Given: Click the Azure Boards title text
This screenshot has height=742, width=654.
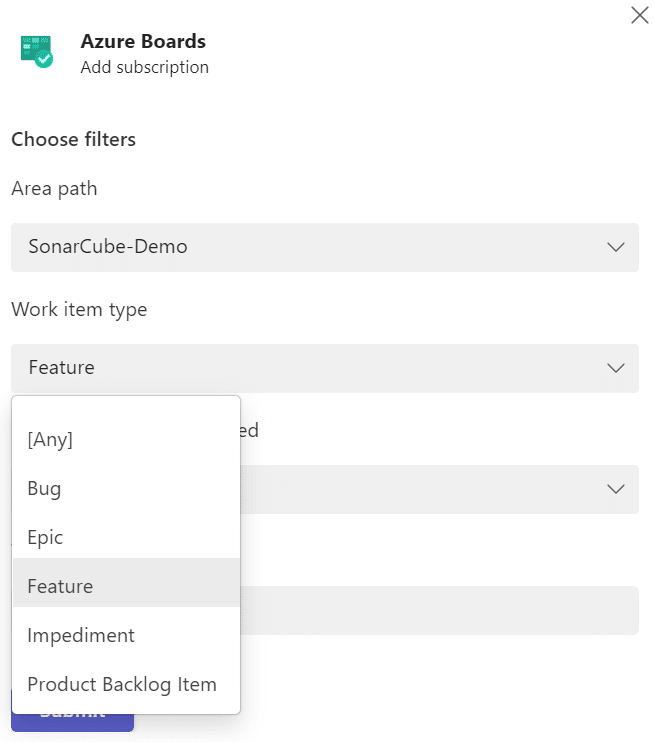Looking at the screenshot, I should tap(143, 42).
